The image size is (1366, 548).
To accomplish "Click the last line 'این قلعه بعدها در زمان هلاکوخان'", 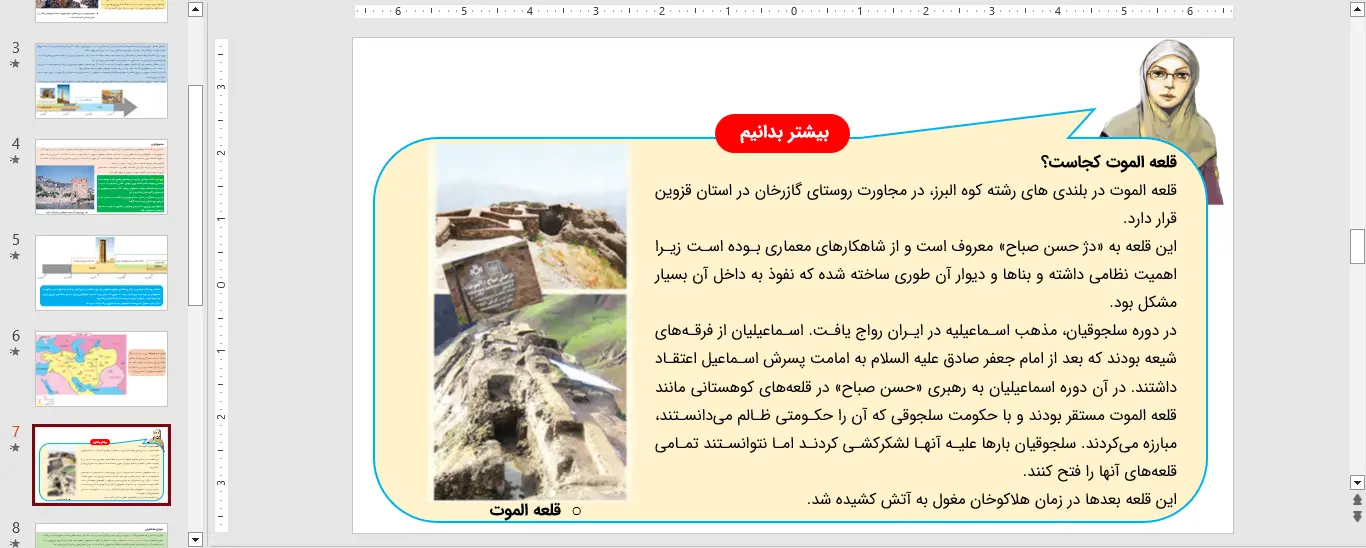I will pos(992,498).
